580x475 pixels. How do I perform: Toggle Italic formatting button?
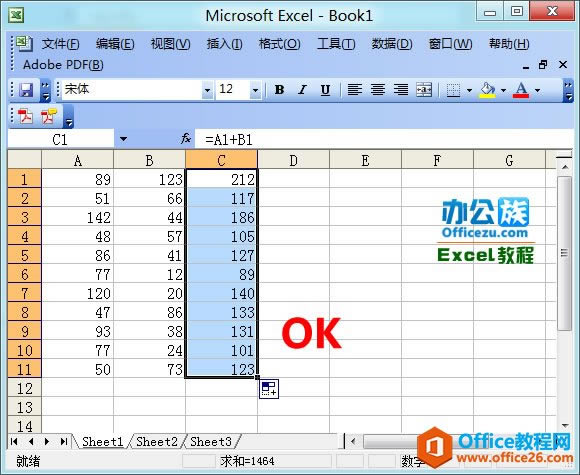pos(302,90)
